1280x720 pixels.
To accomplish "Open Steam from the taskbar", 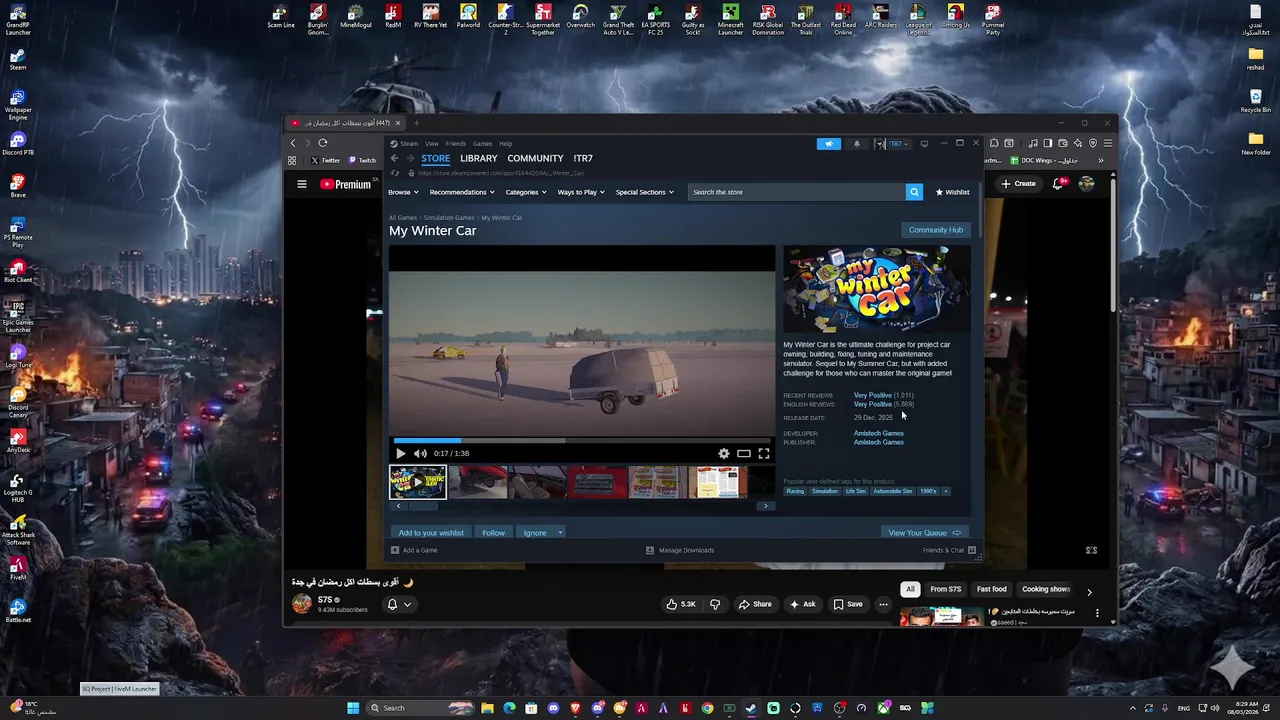I will [x=751, y=708].
